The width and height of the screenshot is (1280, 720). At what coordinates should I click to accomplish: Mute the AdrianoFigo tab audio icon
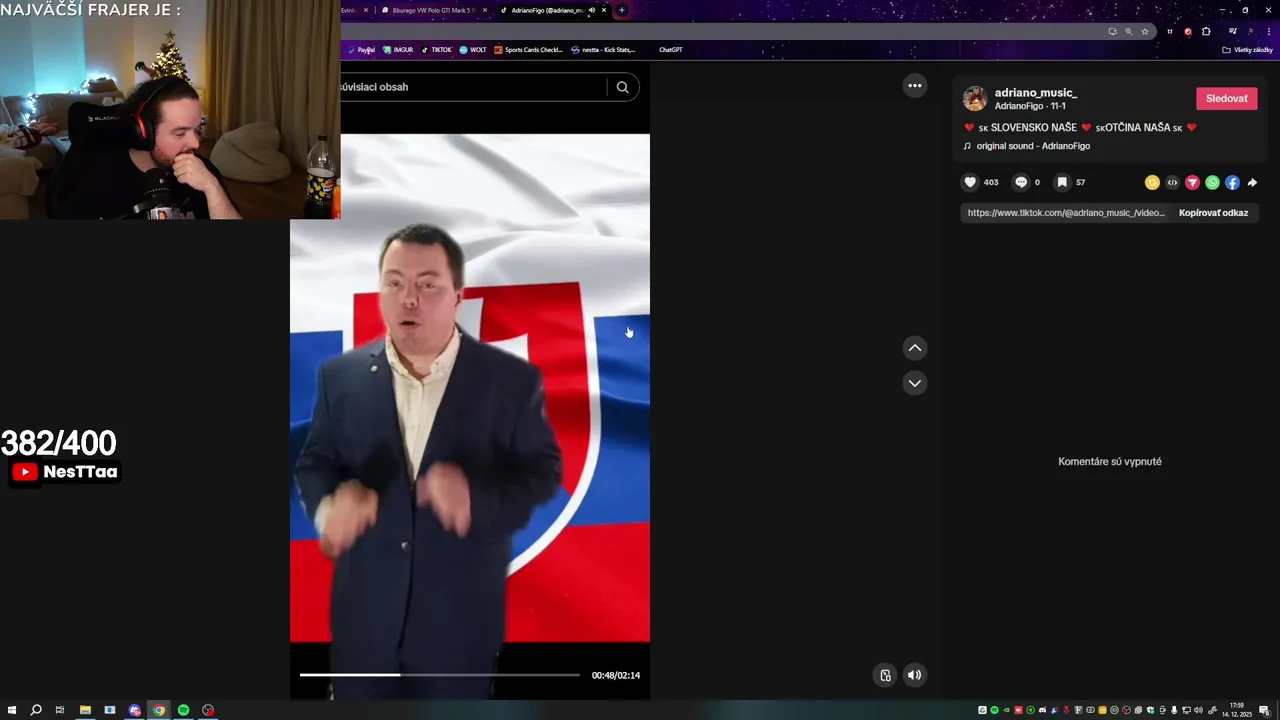(592, 10)
